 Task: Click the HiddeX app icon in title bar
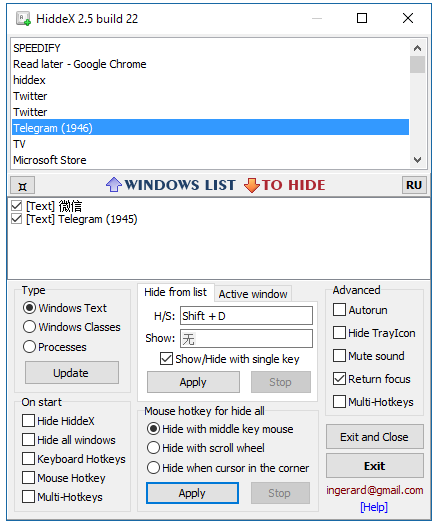pos(23,18)
